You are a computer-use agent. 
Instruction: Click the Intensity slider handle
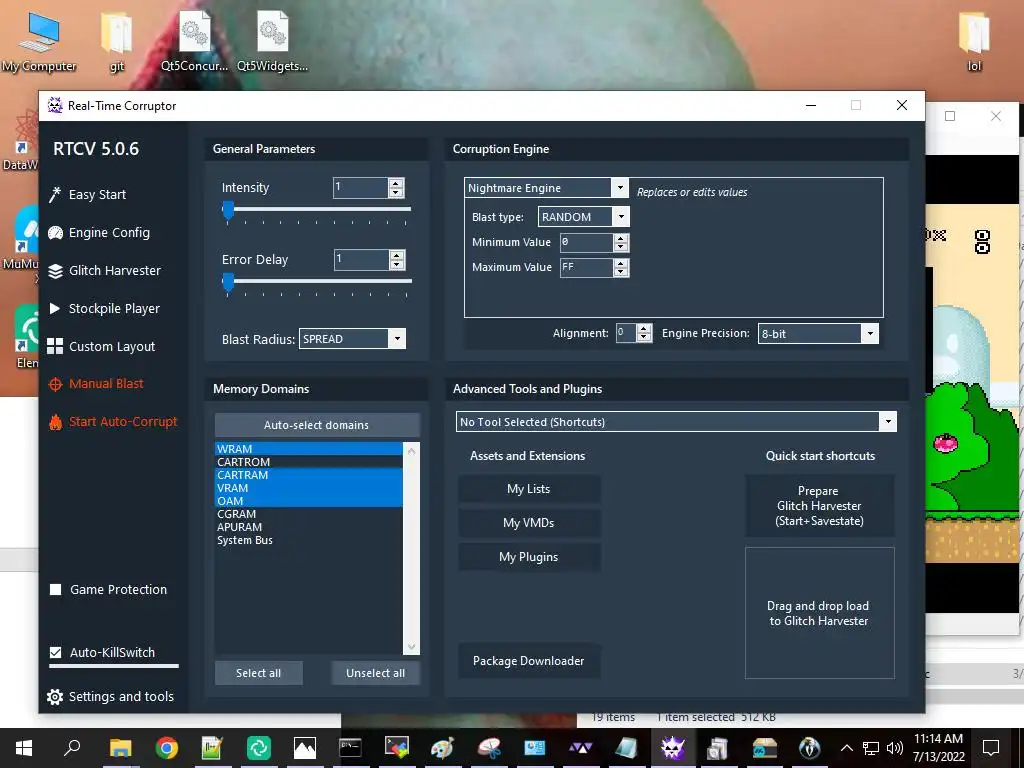click(228, 211)
